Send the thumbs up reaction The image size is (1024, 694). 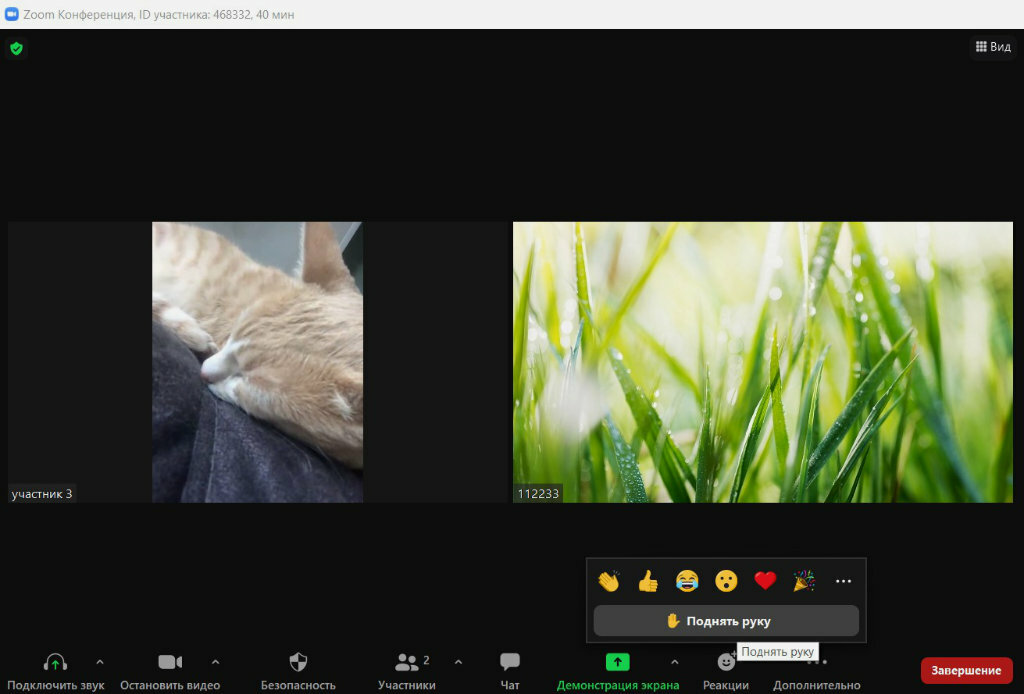click(648, 581)
